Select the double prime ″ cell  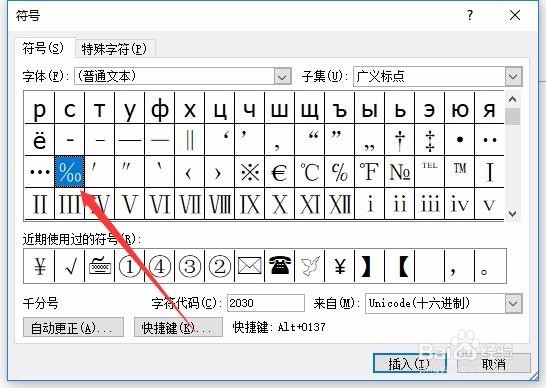tap(130, 172)
